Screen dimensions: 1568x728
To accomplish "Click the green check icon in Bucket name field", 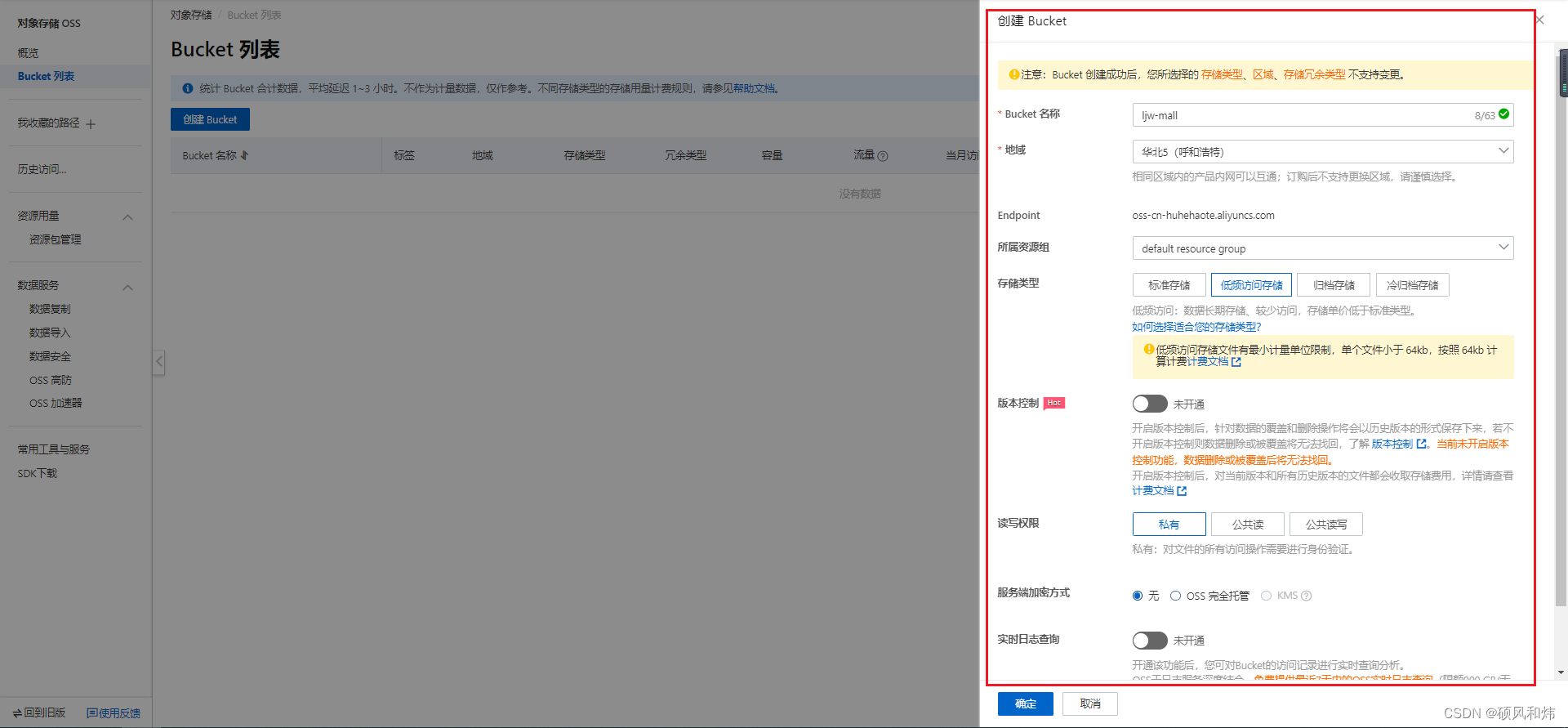I will (1503, 114).
